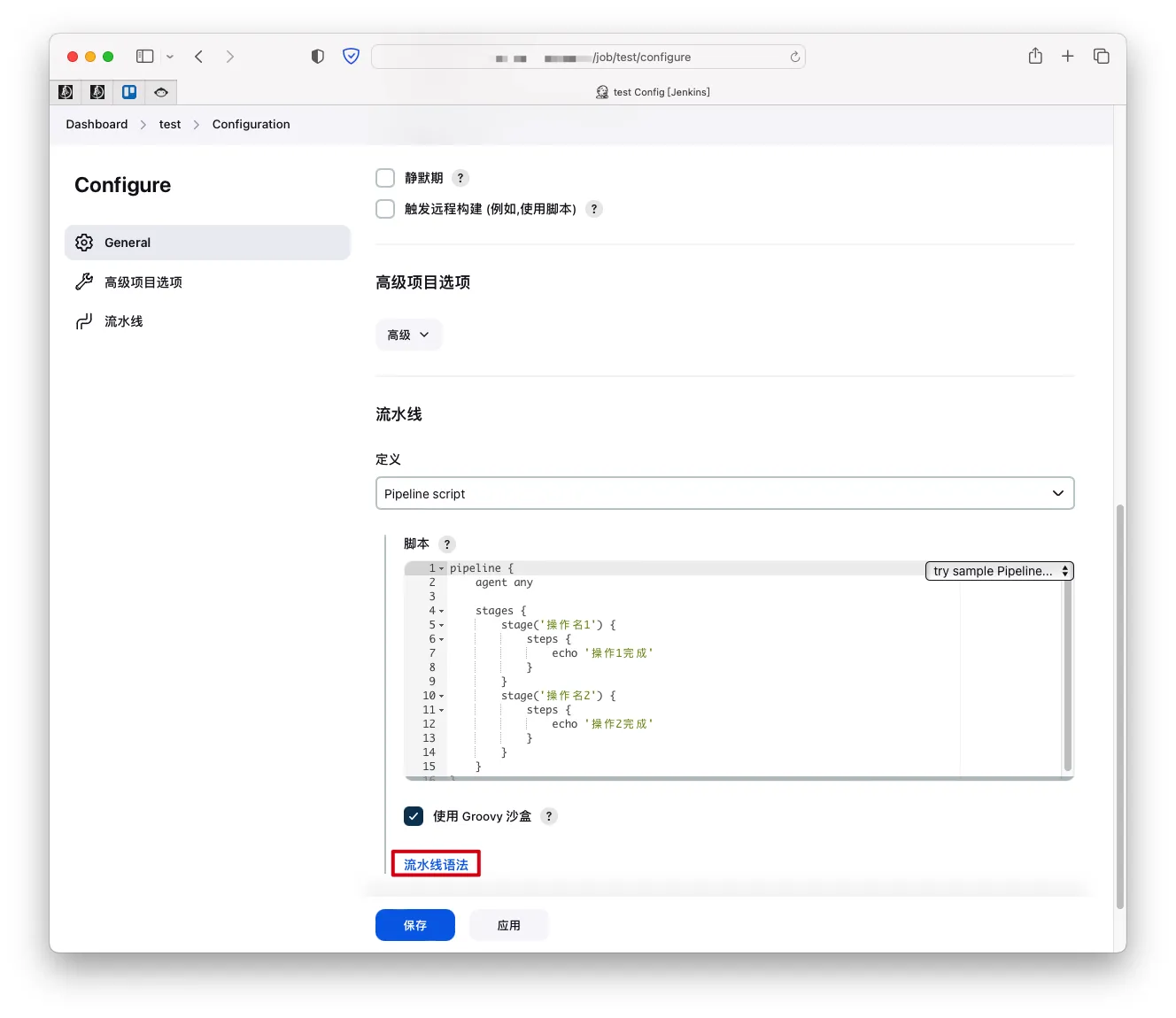Image resolution: width=1176 pixels, height=1018 pixels.
Task: Open the 流水线语法 link
Action: [436, 865]
